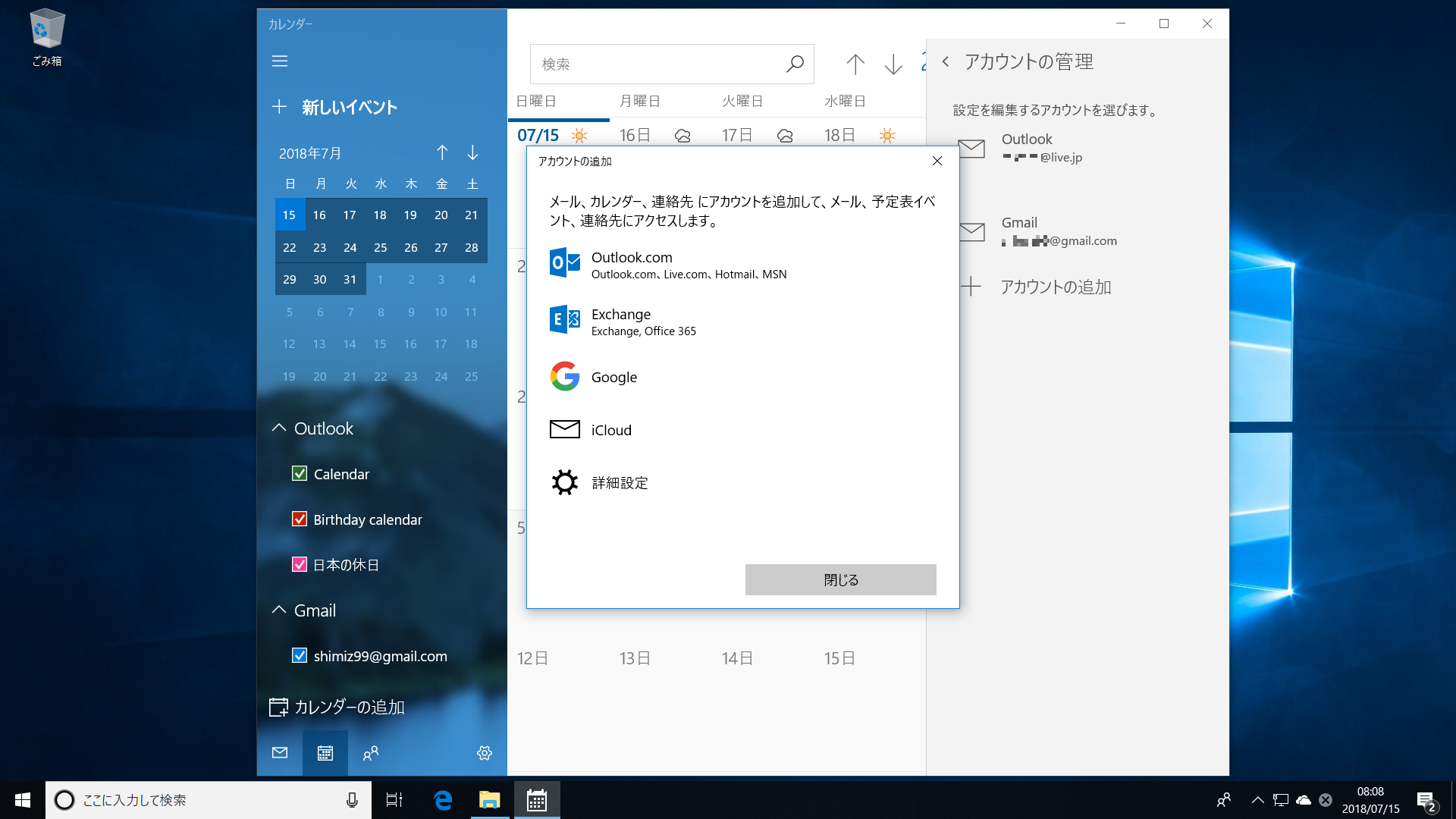
Task: Open People contacts icon
Action: 371,753
